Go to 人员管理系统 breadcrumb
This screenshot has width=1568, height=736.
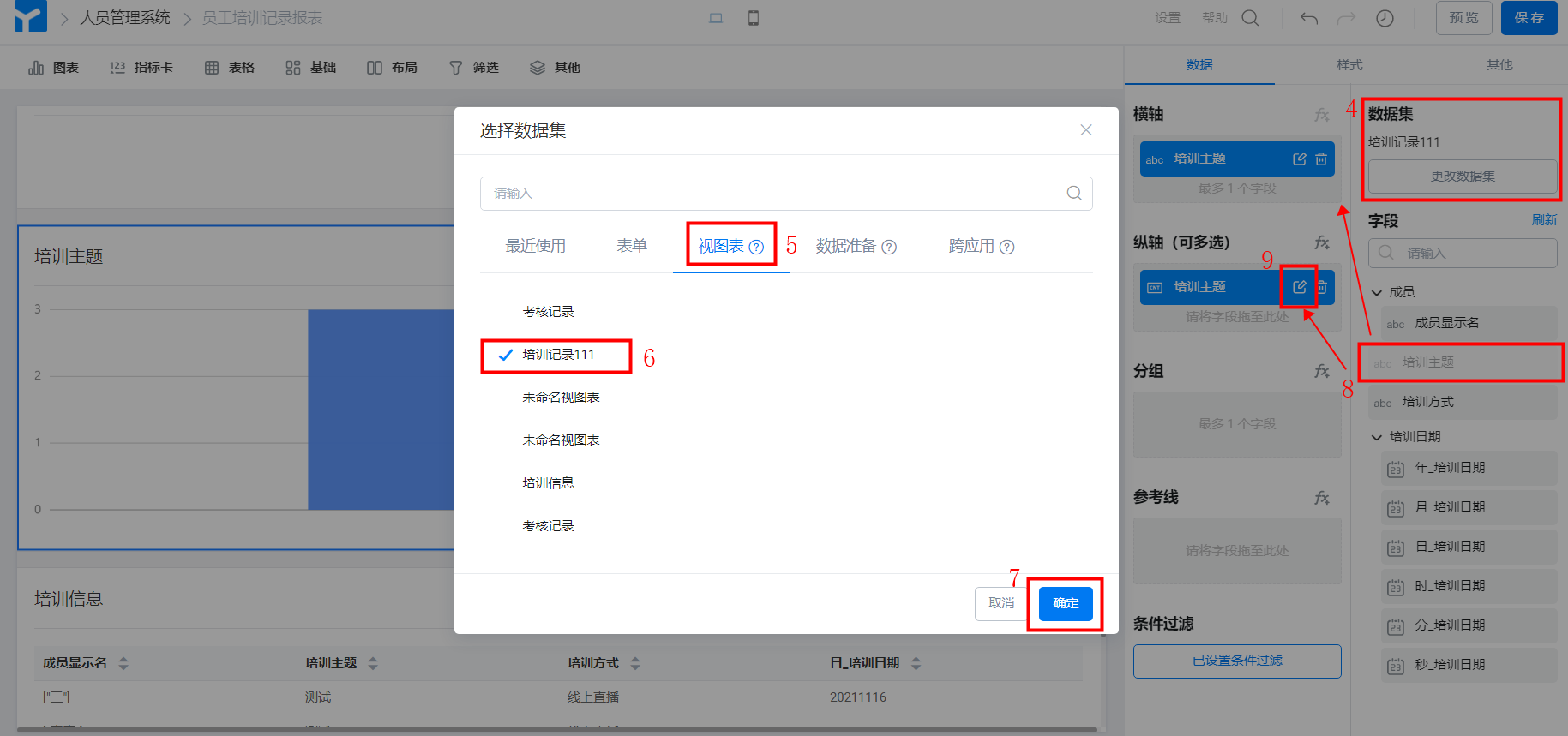(125, 18)
